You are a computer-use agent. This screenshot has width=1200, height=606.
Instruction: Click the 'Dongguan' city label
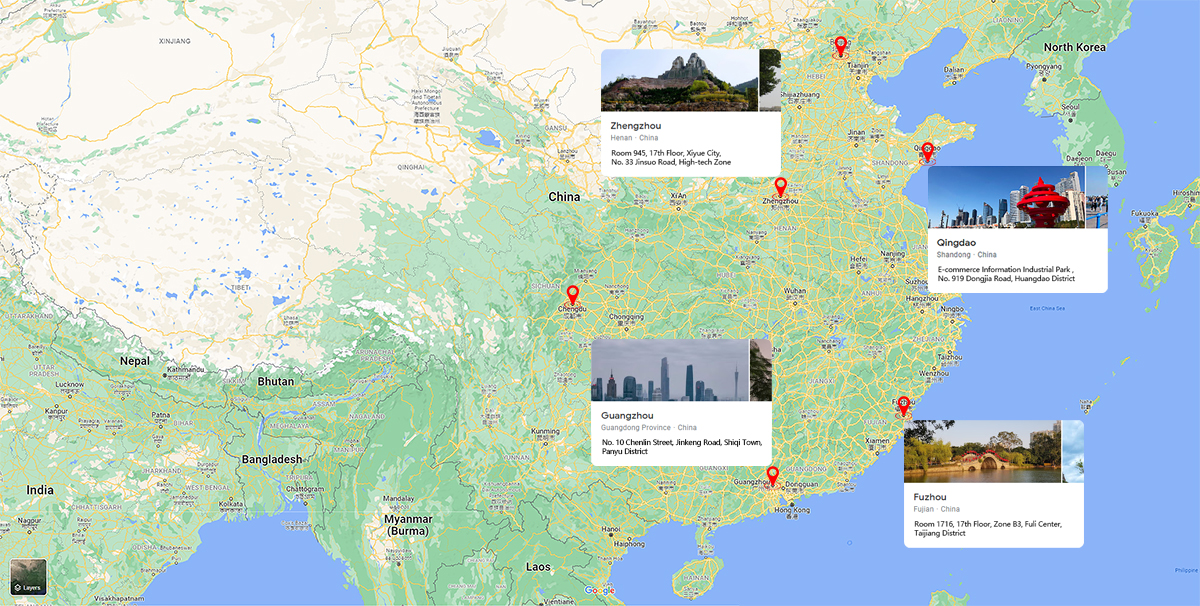801,485
